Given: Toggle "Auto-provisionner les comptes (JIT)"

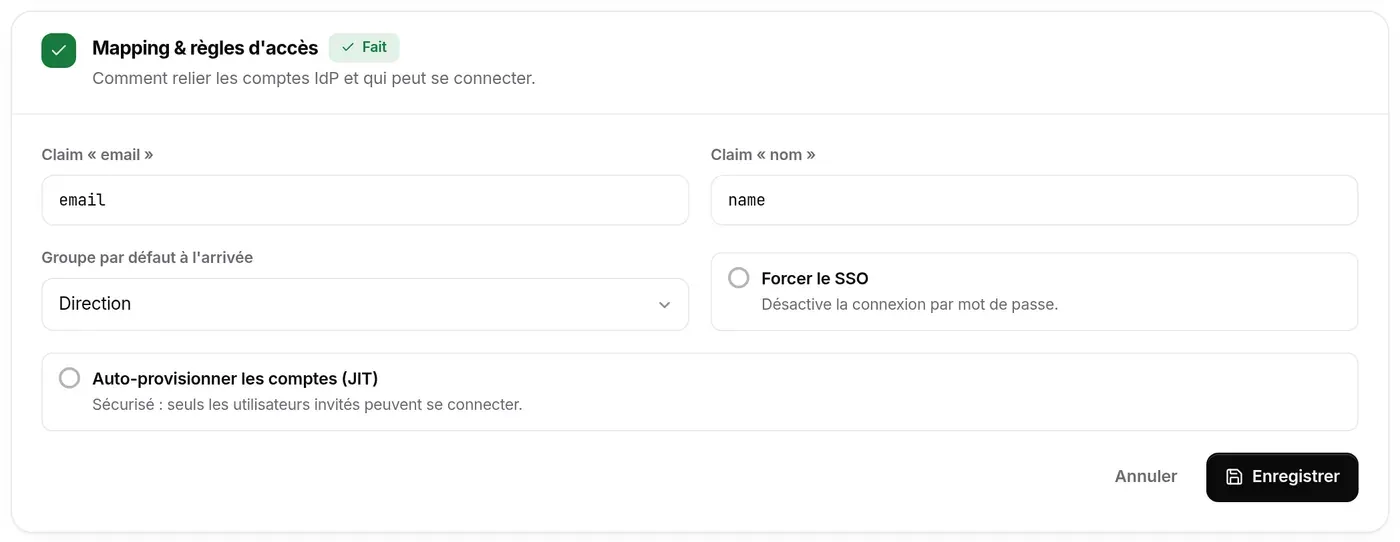Looking at the screenshot, I should [x=69, y=378].
